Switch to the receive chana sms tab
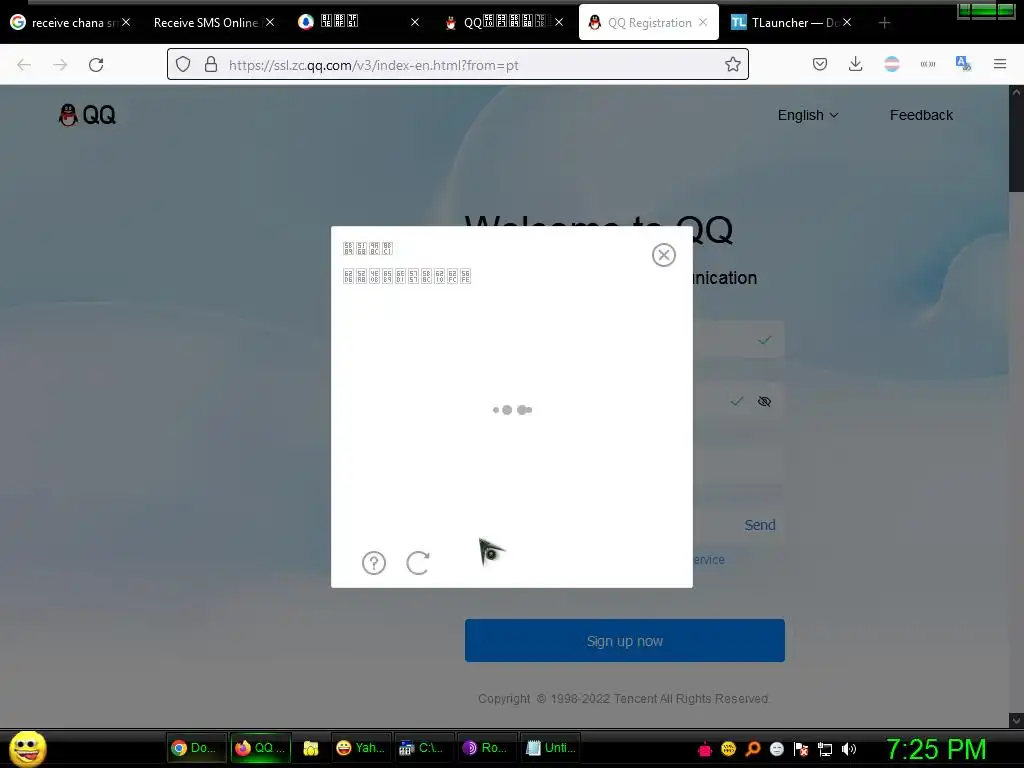The image size is (1024, 768). [69, 23]
